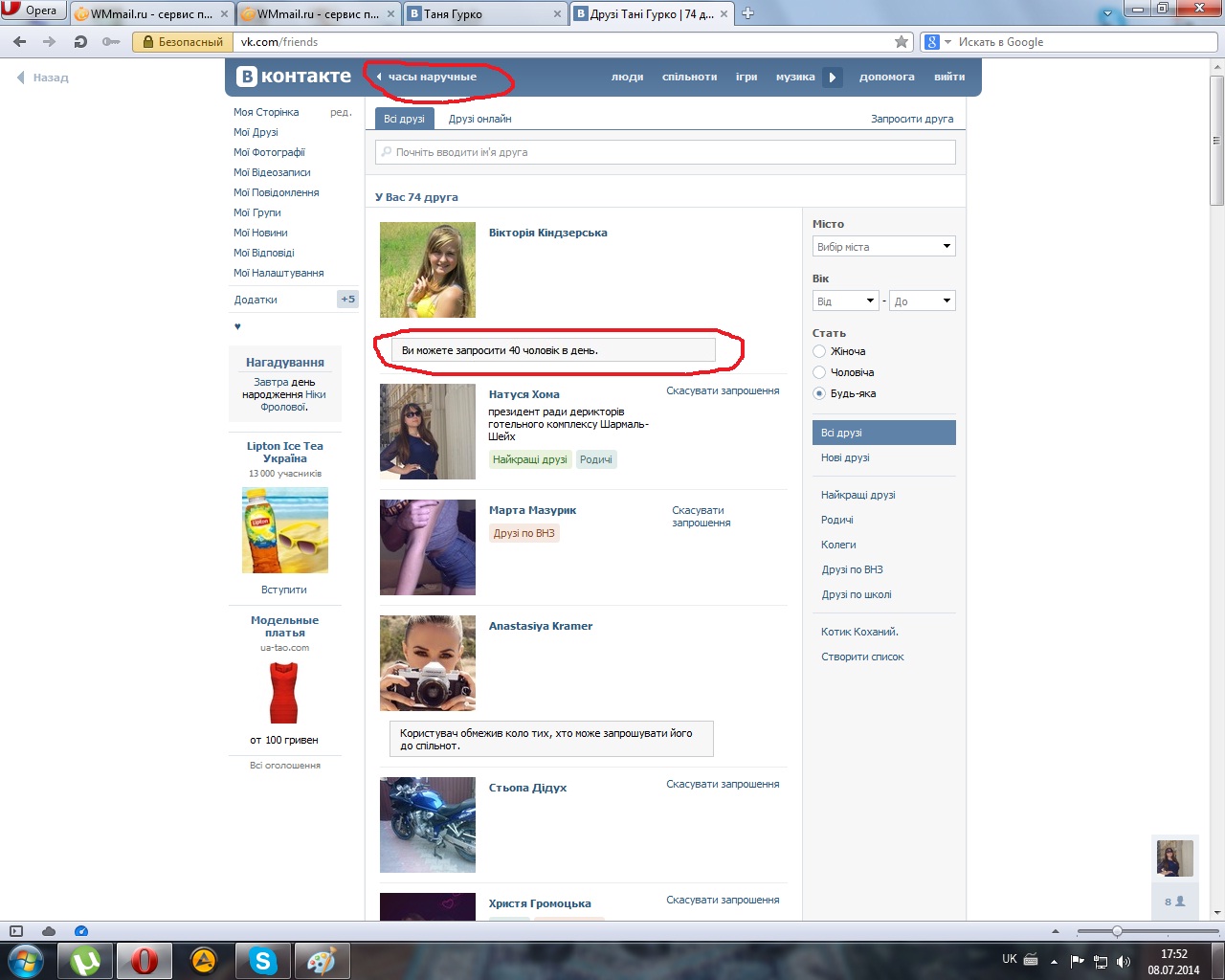Switch to Друзі онлайн tab
Image resolution: width=1225 pixels, height=980 pixels.
click(479, 119)
